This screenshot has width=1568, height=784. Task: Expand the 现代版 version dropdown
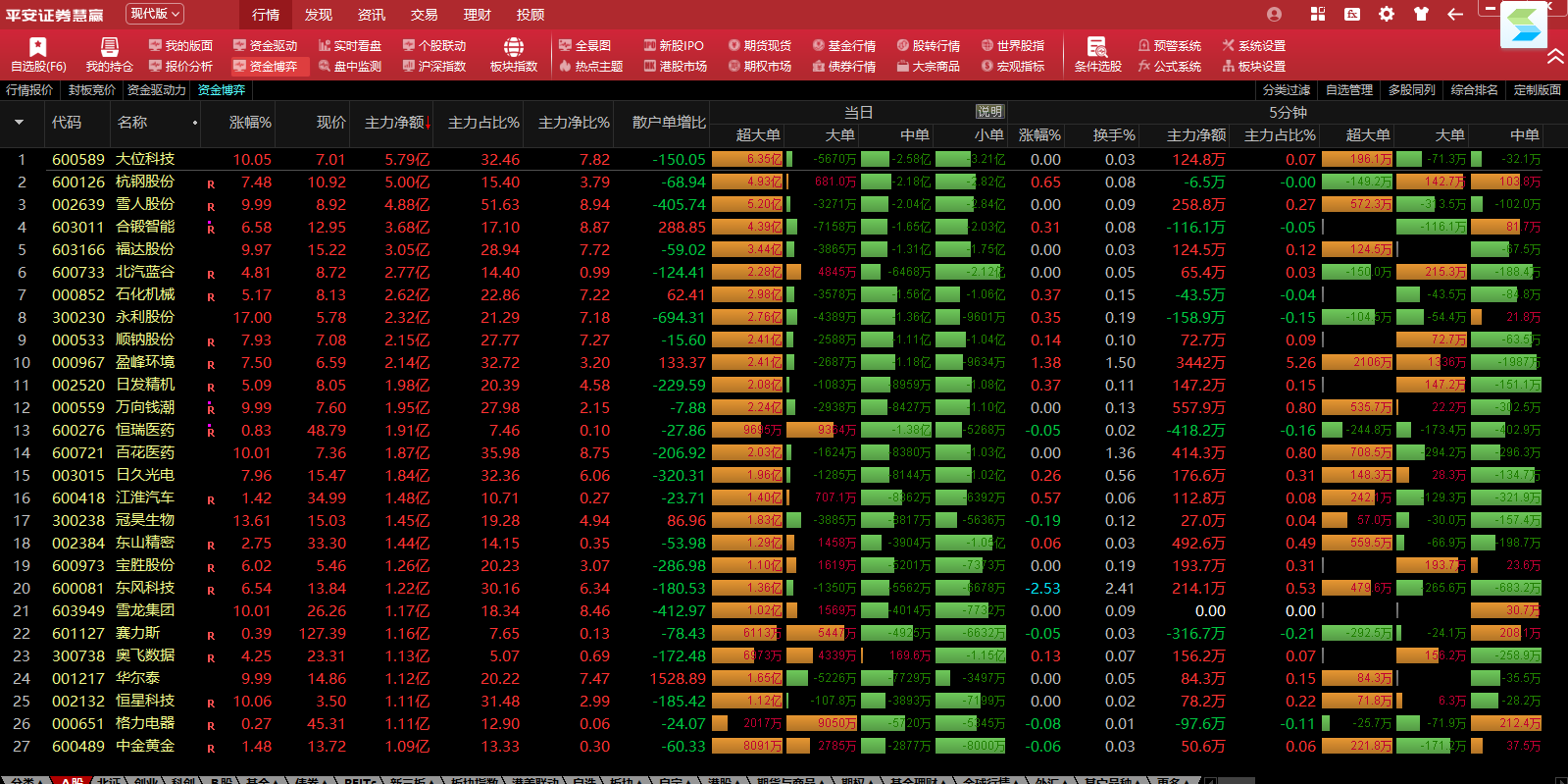click(x=154, y=14)
